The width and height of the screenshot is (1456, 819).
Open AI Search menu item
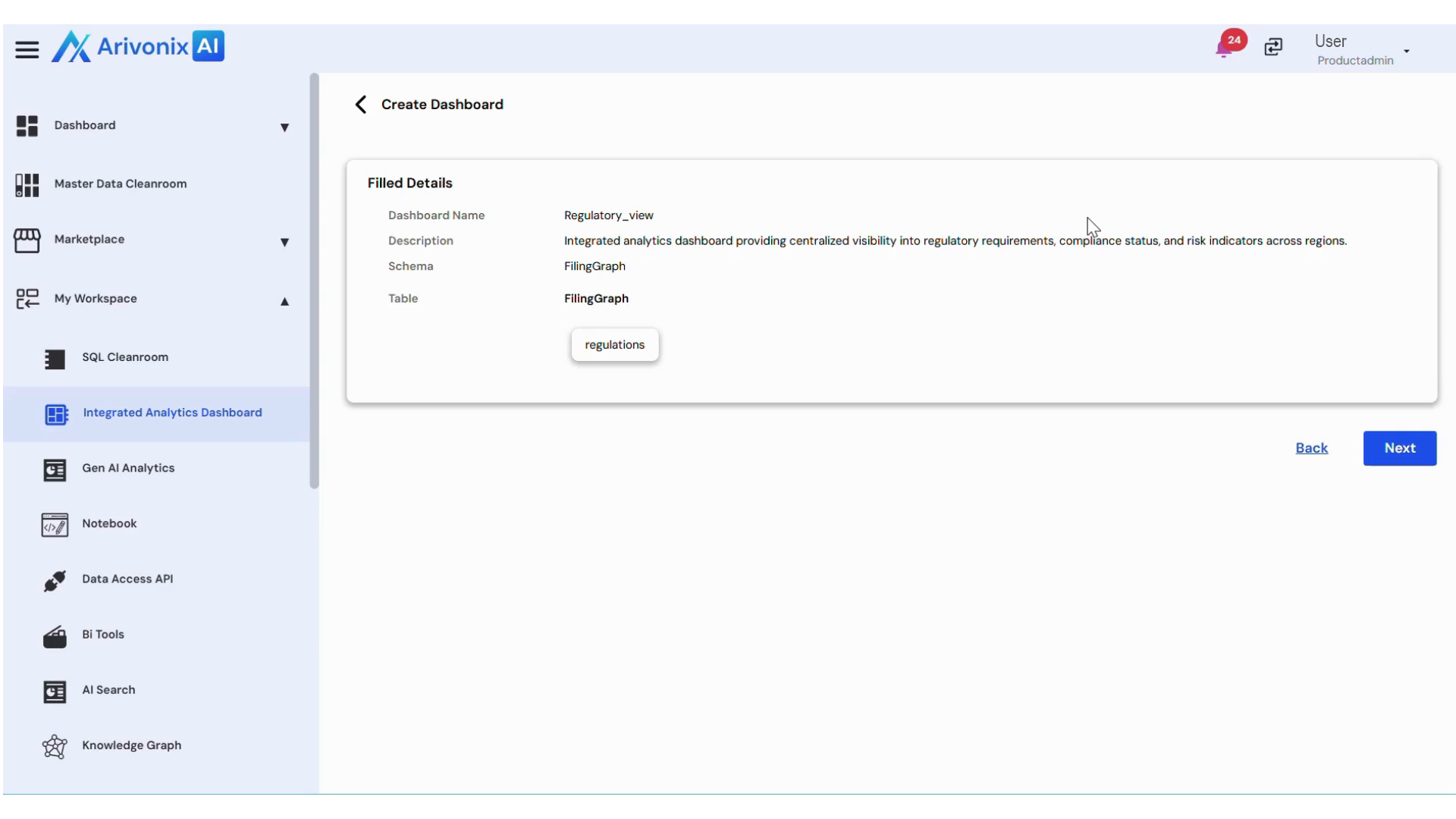(108, 689)
